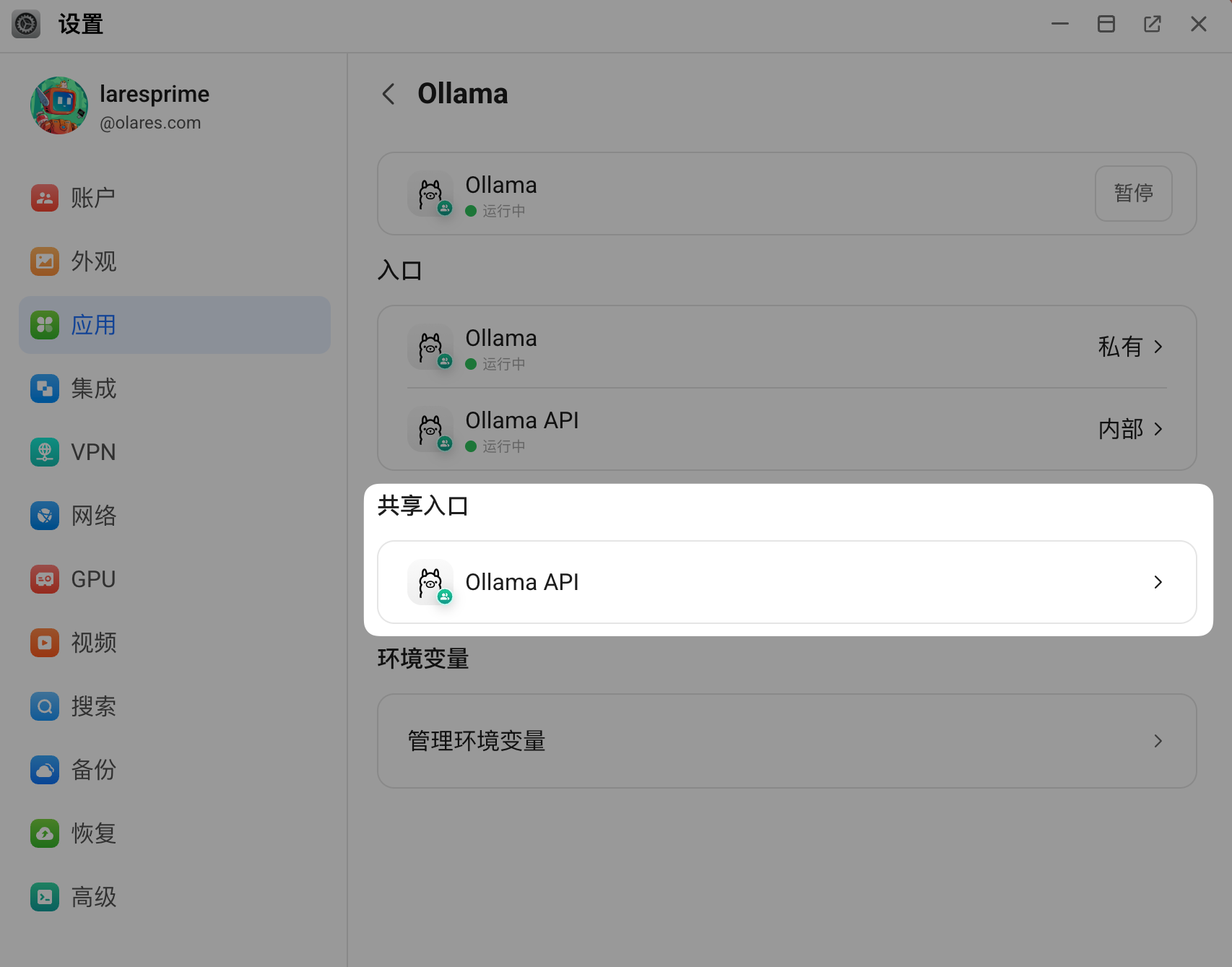Click Ollama name in status card

(501, 185)
